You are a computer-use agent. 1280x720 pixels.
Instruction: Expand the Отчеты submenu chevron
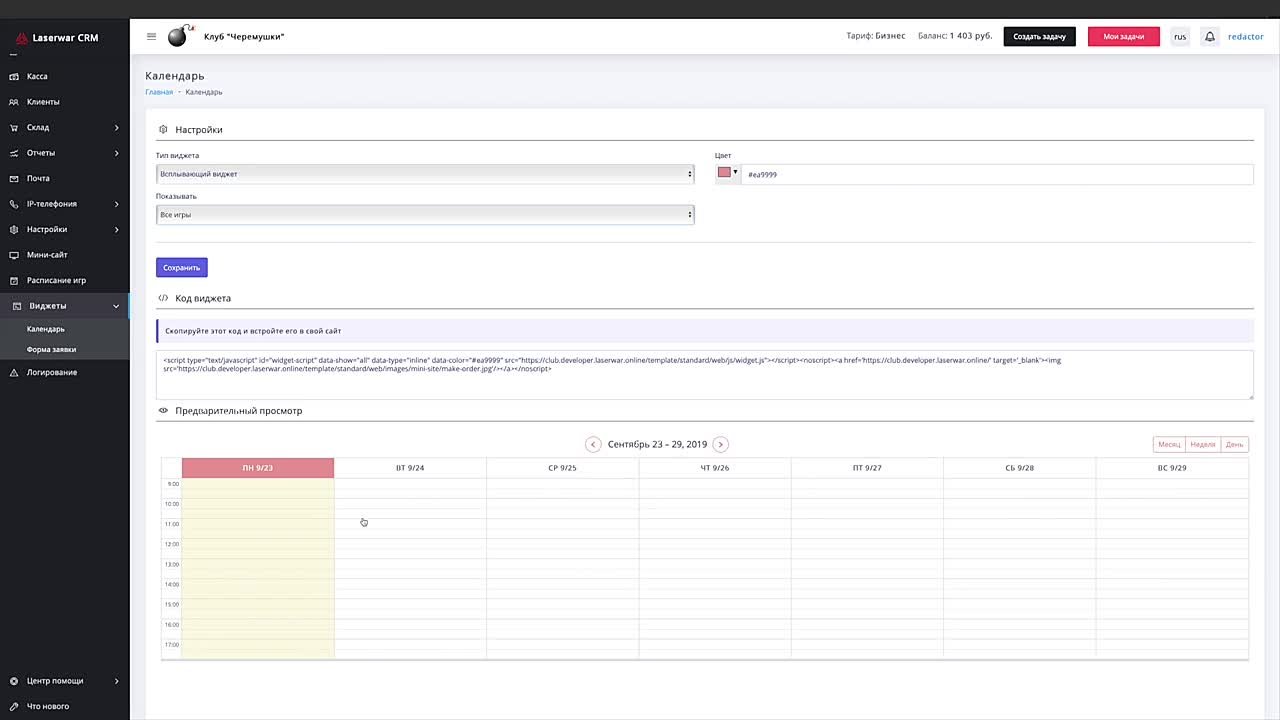[116, 153]
